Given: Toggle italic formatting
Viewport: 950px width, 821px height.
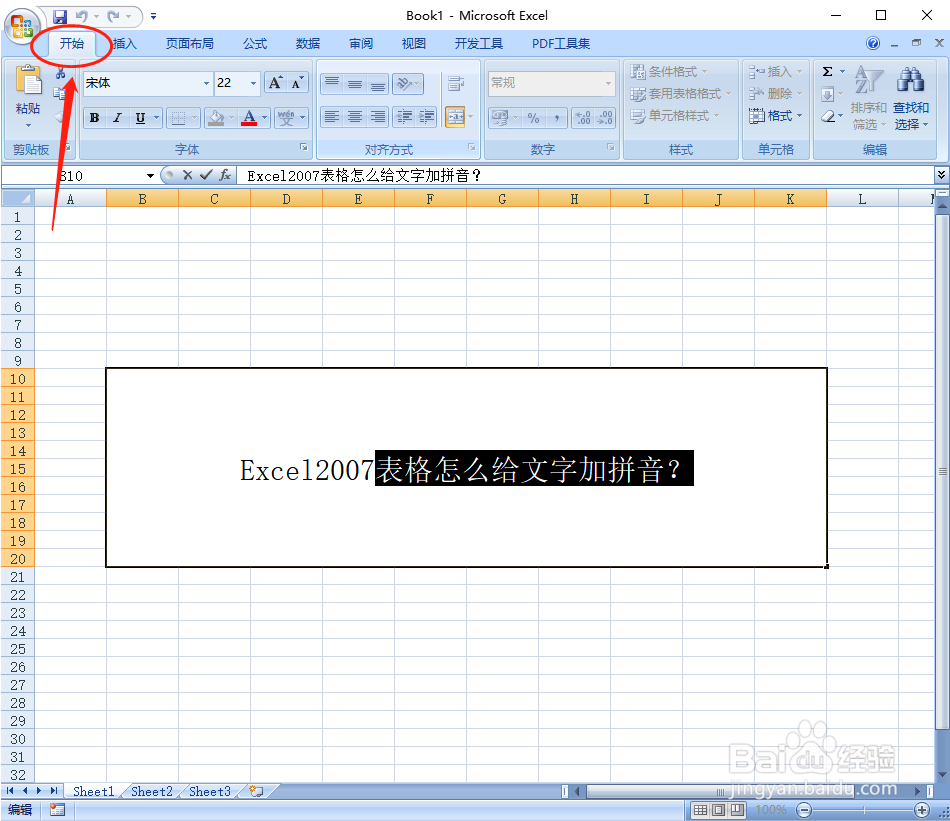Looking at the screenshot, I should [118, 118].
